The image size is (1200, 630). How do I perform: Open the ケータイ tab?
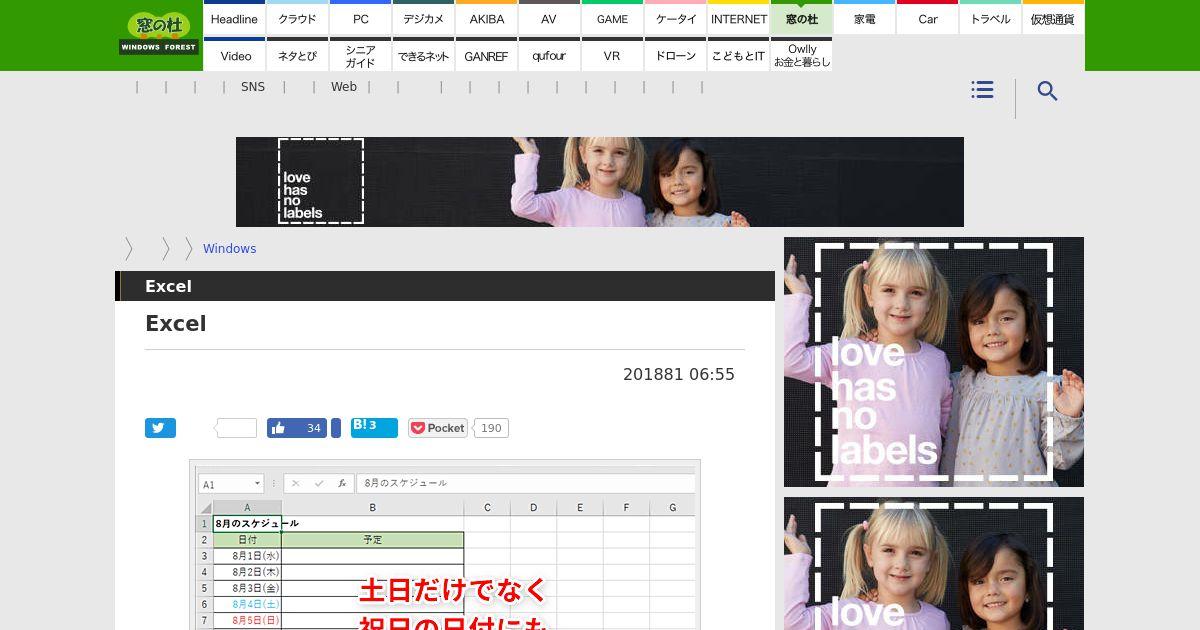(x=675, y=18)
